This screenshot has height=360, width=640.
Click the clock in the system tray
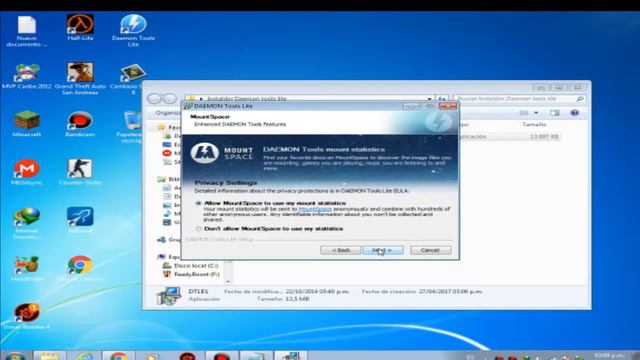[608, 356]
